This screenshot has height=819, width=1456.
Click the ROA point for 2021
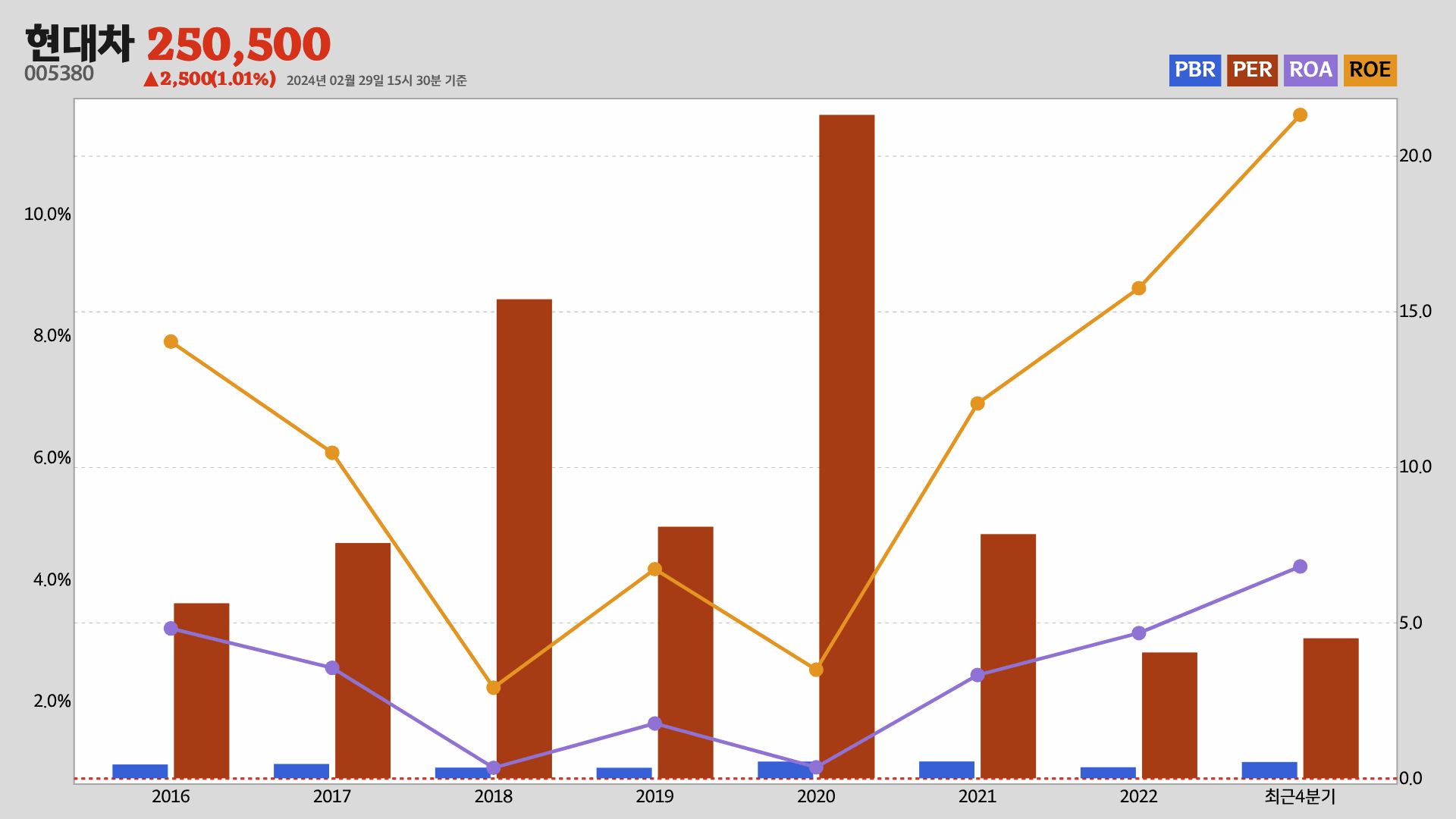click(977, 675)
